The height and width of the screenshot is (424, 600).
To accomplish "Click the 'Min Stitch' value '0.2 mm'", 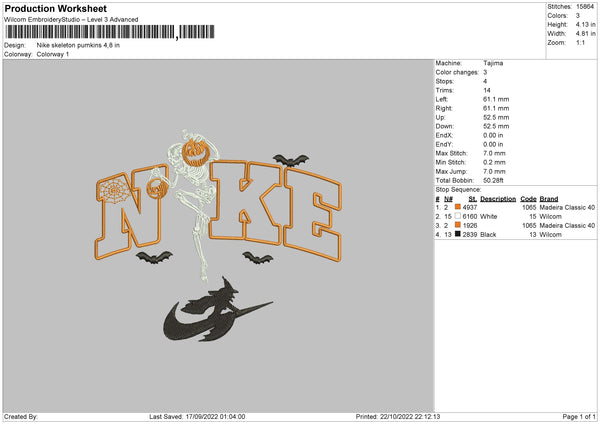I will pos(494,162).
